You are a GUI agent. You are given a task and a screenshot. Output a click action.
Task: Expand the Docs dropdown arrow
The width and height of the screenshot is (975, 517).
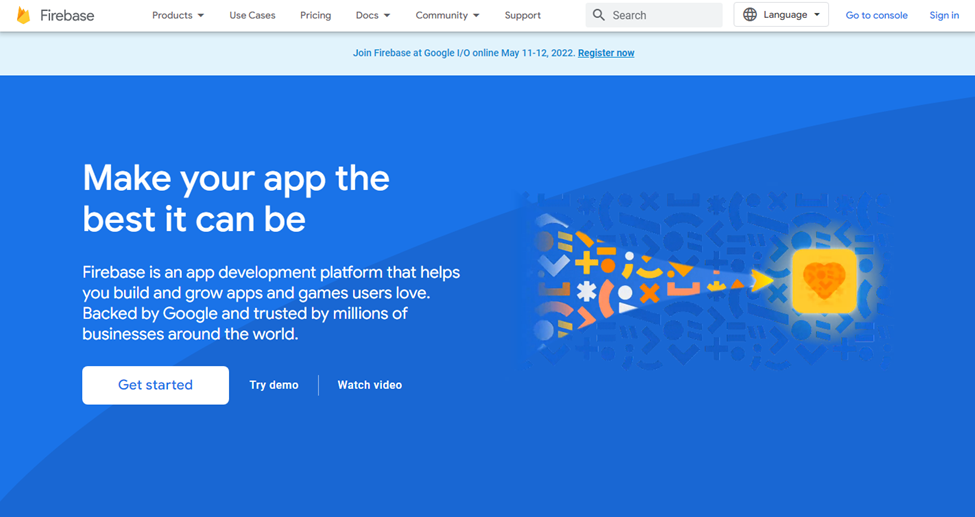387,16
